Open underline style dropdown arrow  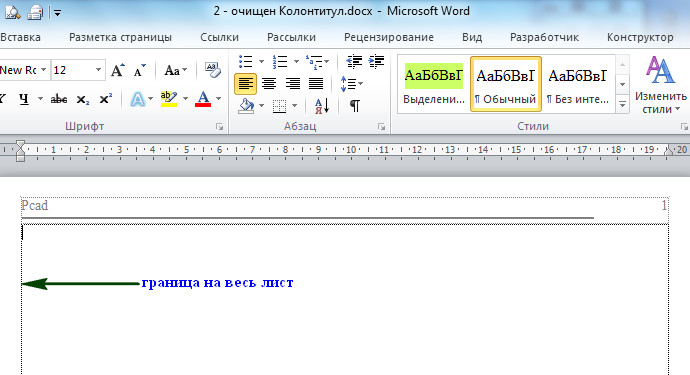[40, 99]
